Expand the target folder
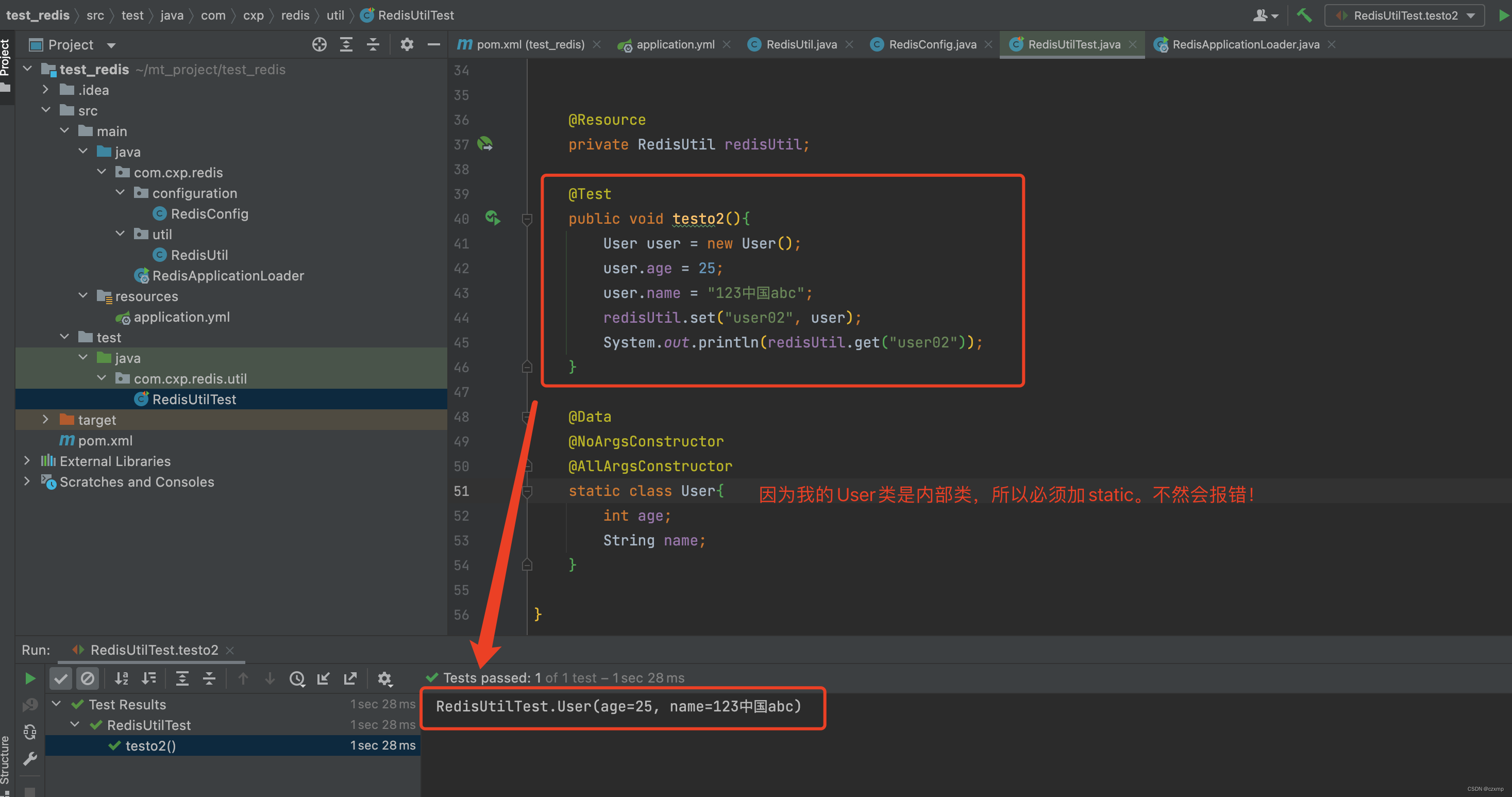The image size is (1512, 797). (x=46, y=419)
